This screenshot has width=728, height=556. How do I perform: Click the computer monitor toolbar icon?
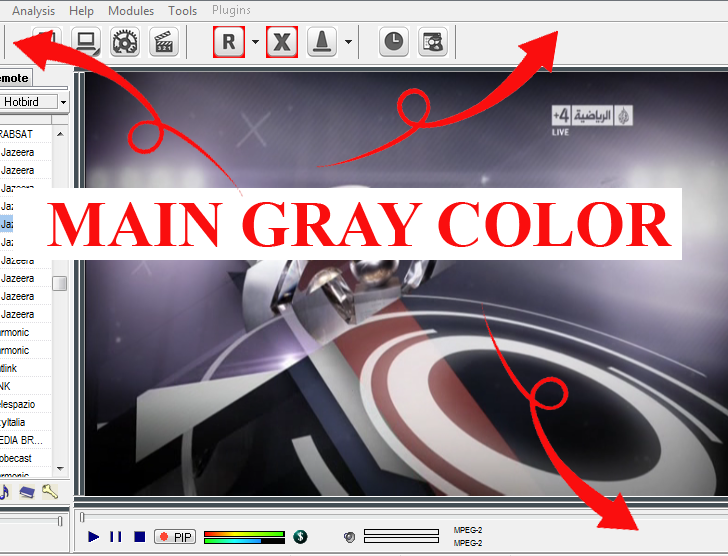coord(86,42)
